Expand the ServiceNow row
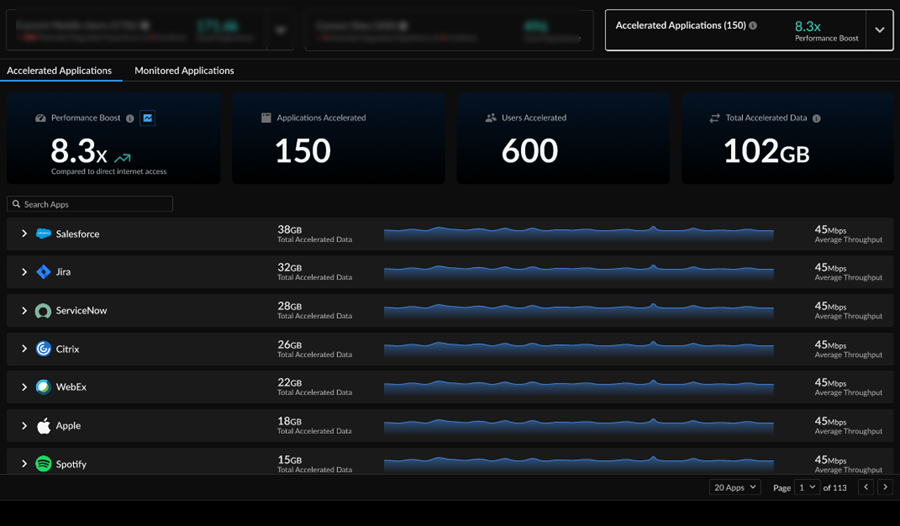The height and width of the screenshot is (526, 900). 24,311
